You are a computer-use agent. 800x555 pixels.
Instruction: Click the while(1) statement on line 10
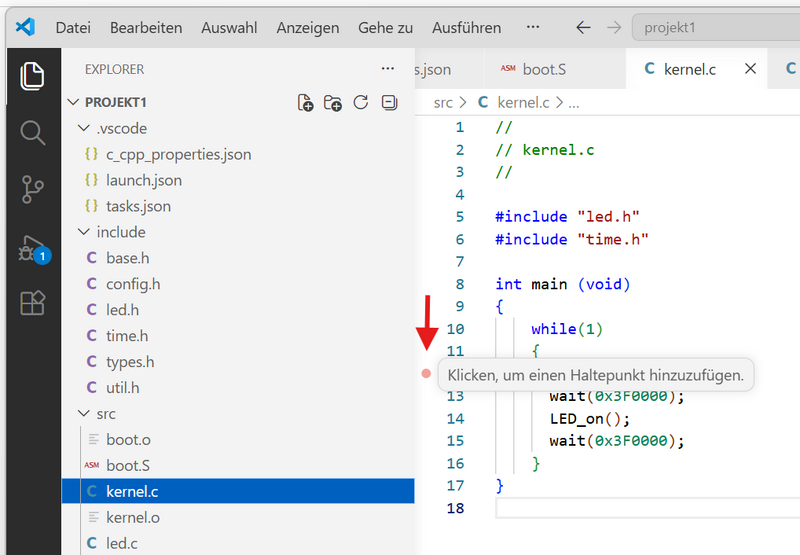click(567, 329)
